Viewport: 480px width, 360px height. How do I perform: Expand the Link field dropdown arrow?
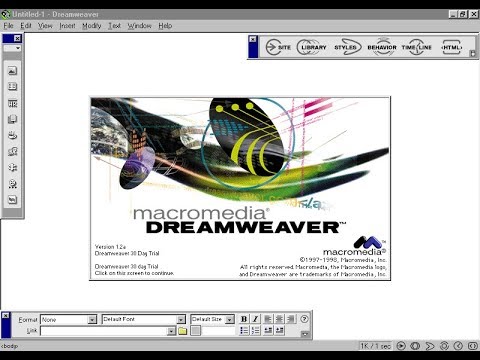click(171, 331)
